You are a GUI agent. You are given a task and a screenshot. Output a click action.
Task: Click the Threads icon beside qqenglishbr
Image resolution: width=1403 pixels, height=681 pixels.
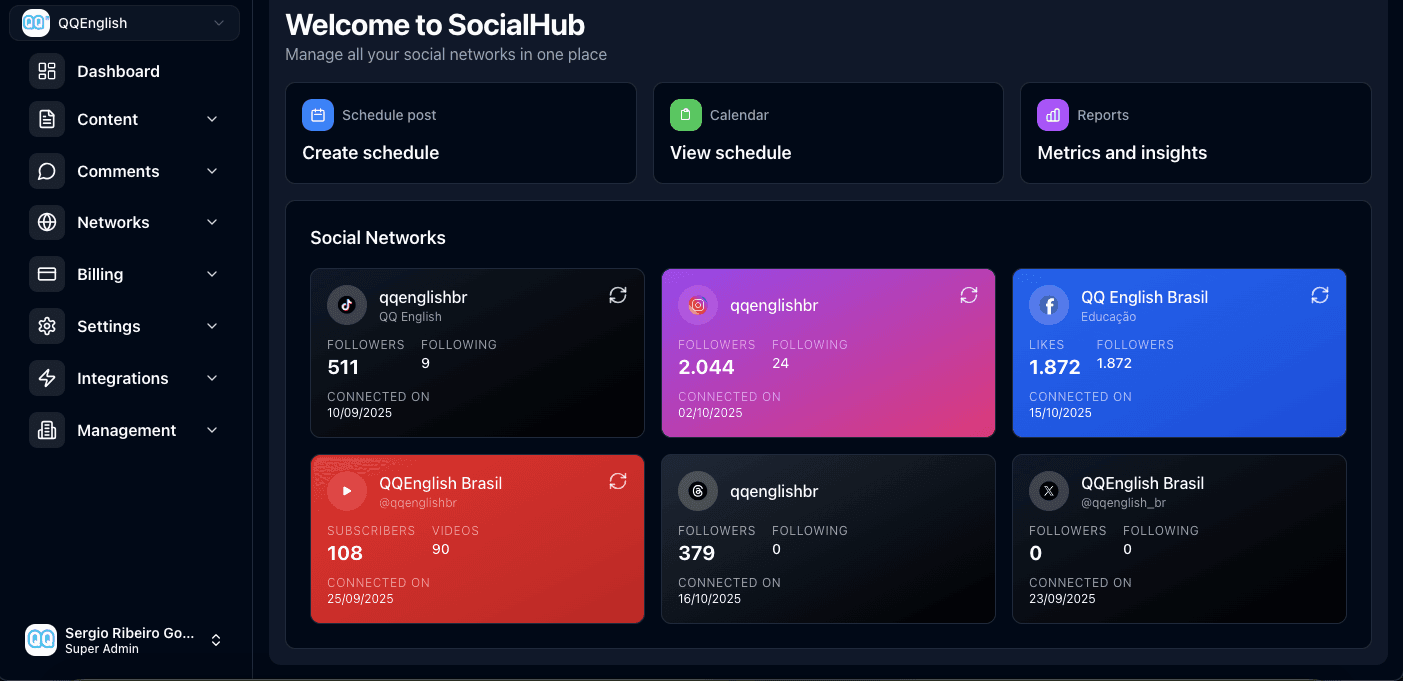tap(697, 491)
